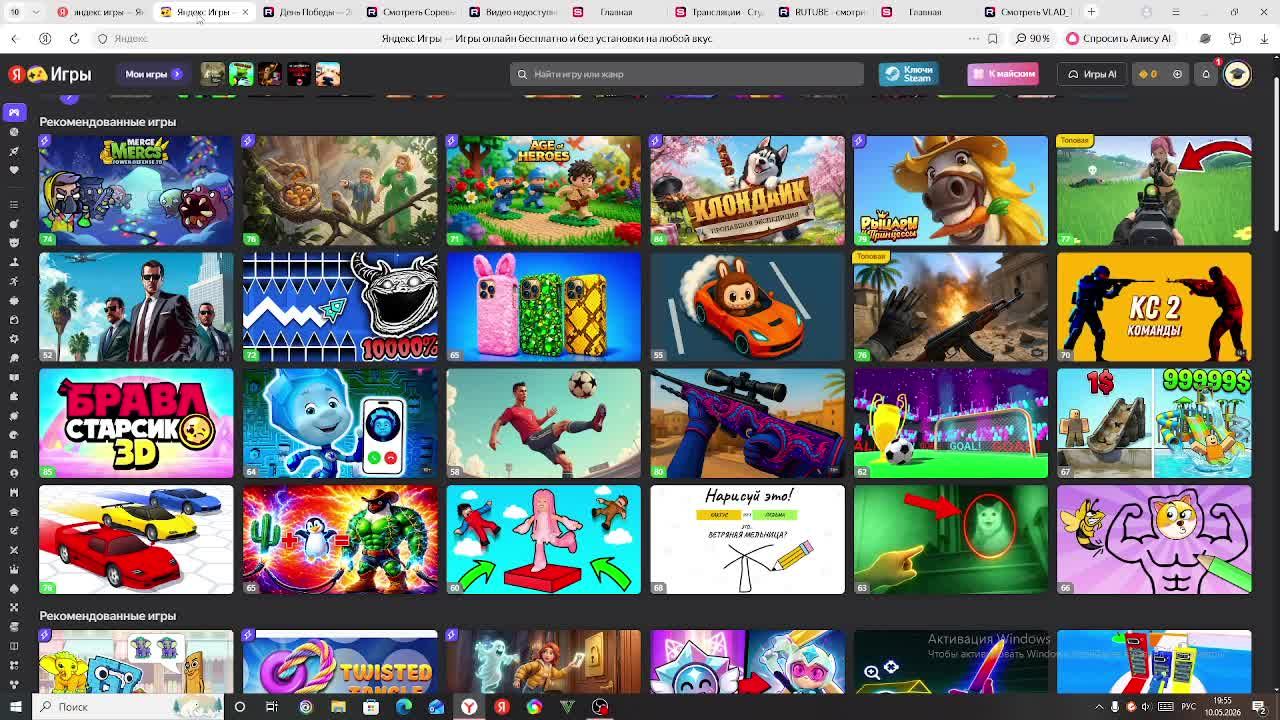Switch to the RUTUBE tab
This screenshot has width=1280, height=720.
coord(820,12)
